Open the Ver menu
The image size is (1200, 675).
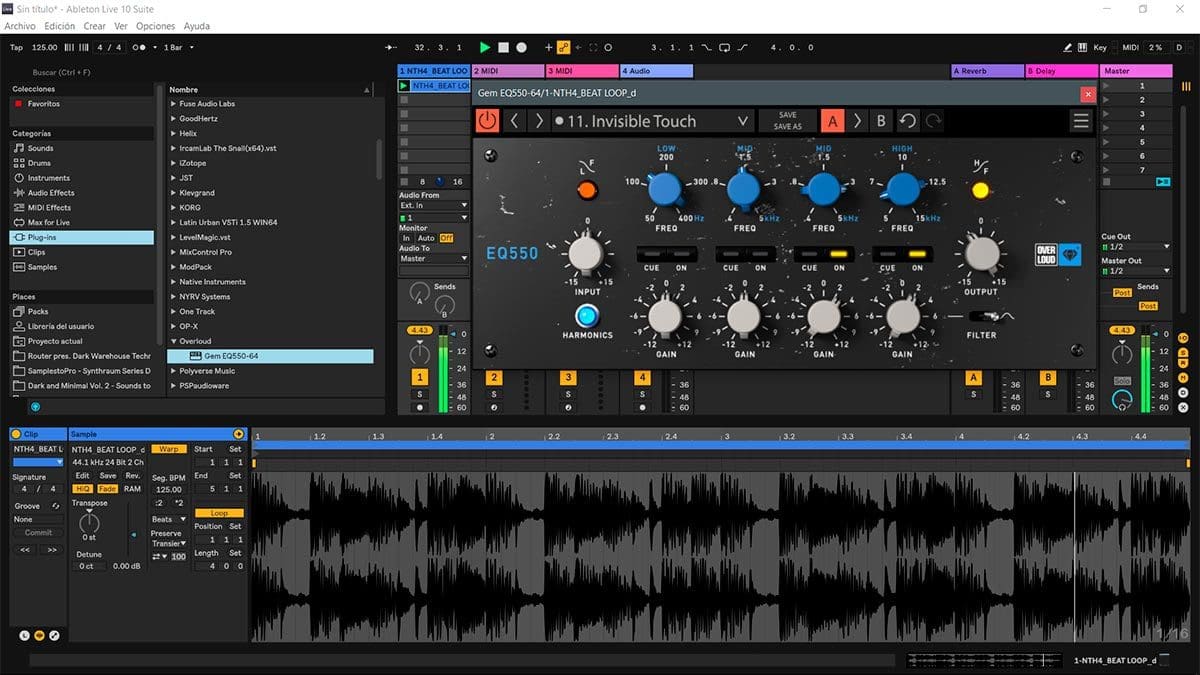[x=121, y=26]
